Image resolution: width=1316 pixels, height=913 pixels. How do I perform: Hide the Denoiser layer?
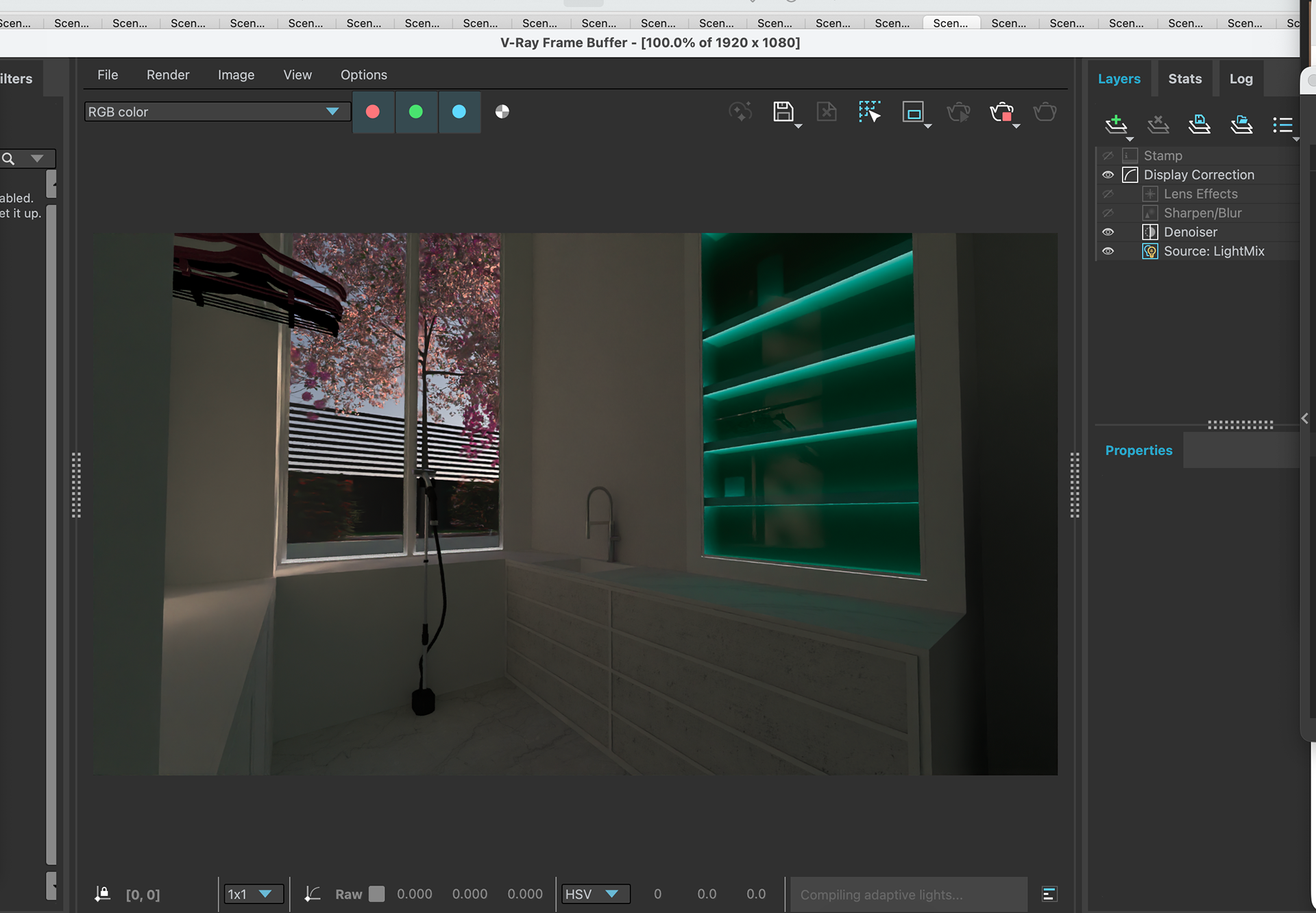pyautogui.click(x=1108, y=232)
